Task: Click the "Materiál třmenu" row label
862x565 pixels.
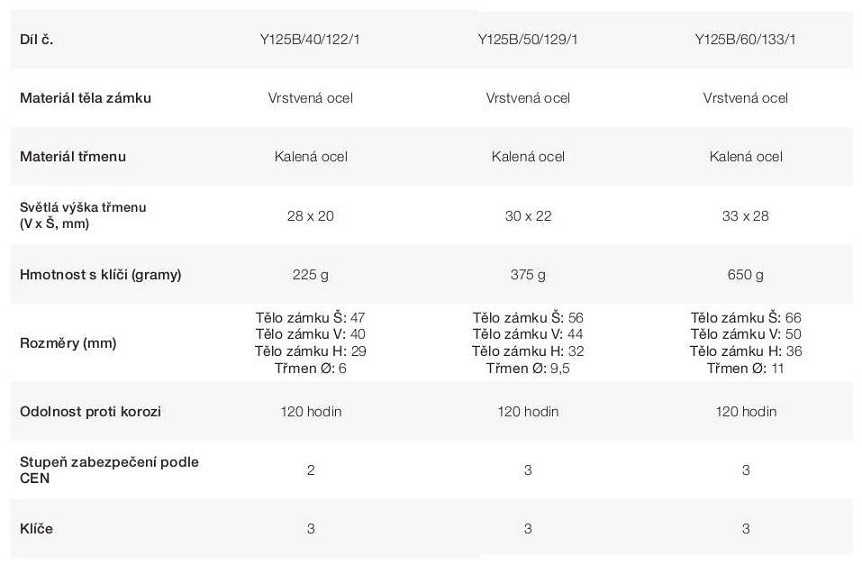Action: 73,156
